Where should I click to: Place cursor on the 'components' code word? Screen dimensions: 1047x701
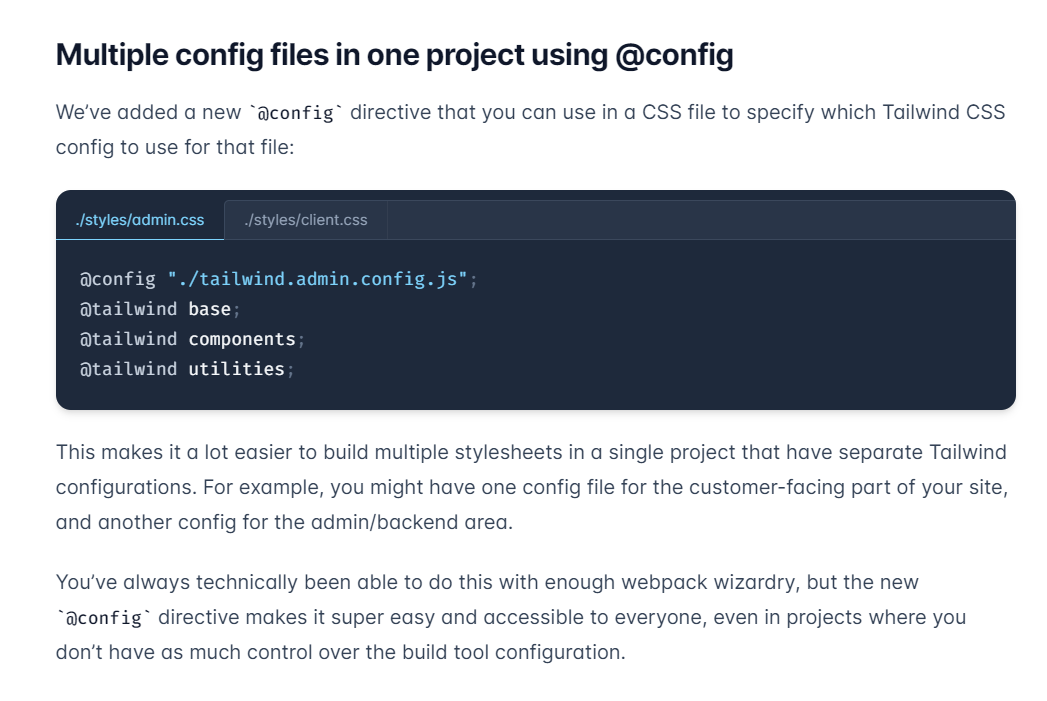click(x=242, y=339)
